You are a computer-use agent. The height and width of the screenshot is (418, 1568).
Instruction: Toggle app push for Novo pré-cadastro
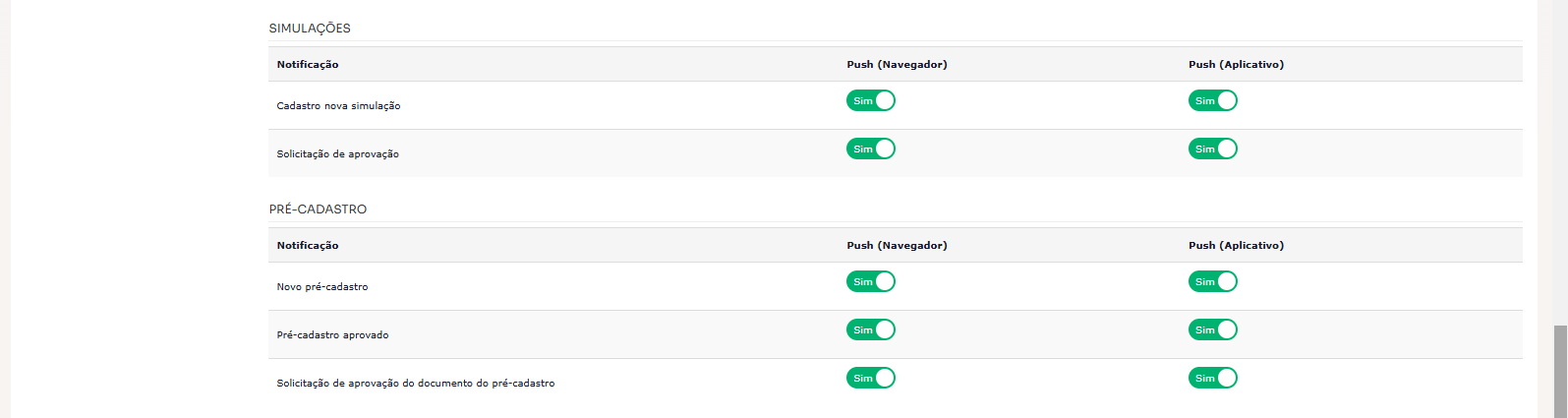(1212, 281)
